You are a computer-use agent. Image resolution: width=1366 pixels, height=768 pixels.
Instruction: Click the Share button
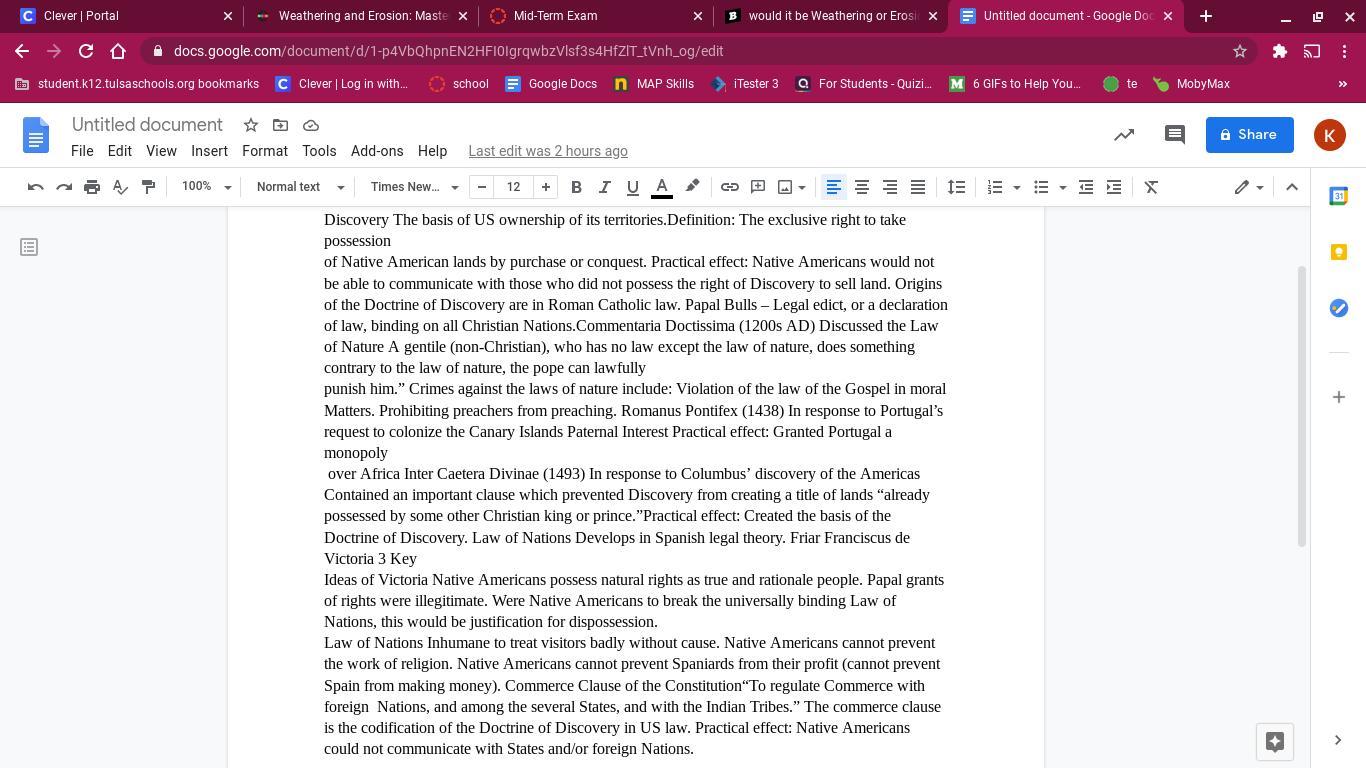point(1250,135)
